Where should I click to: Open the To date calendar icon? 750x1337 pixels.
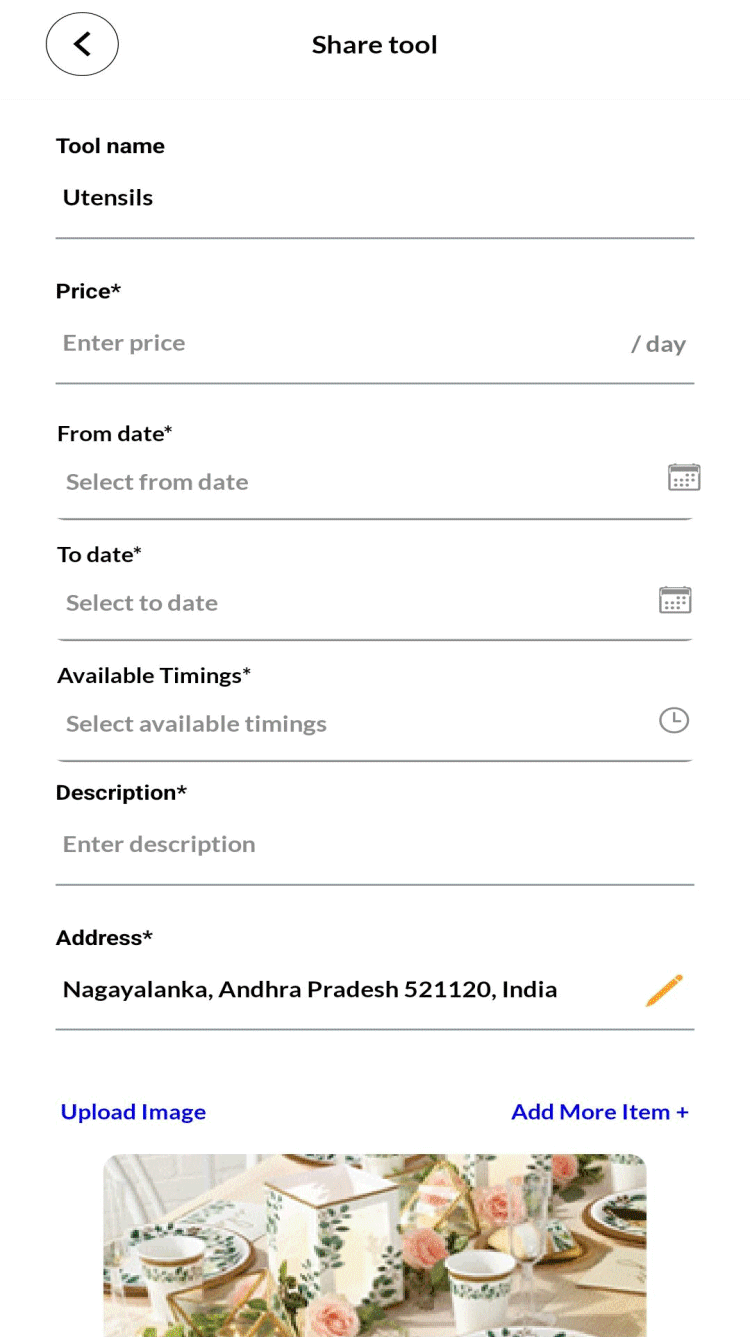click(x=675, y=600)
